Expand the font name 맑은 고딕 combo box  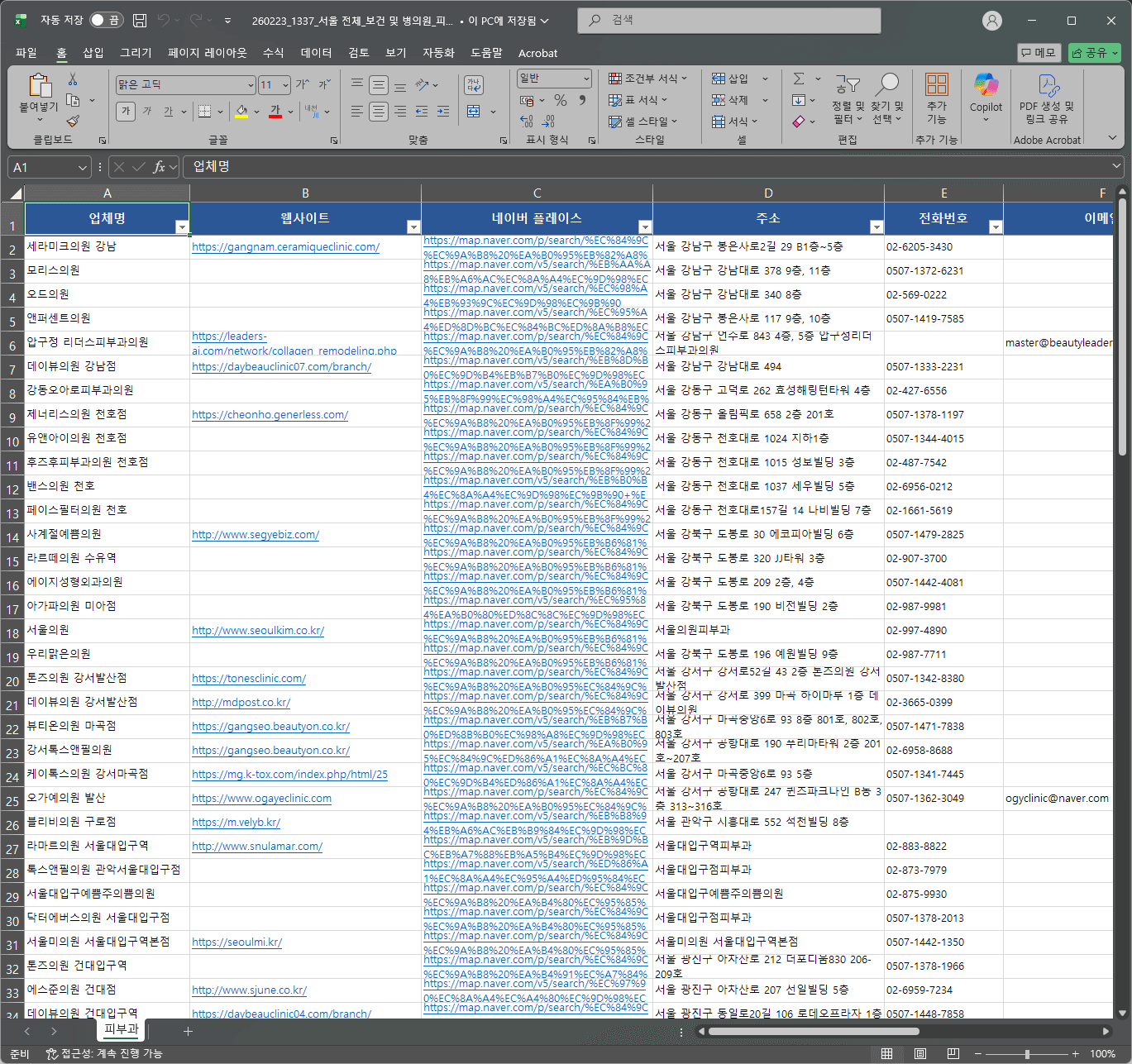251,85
